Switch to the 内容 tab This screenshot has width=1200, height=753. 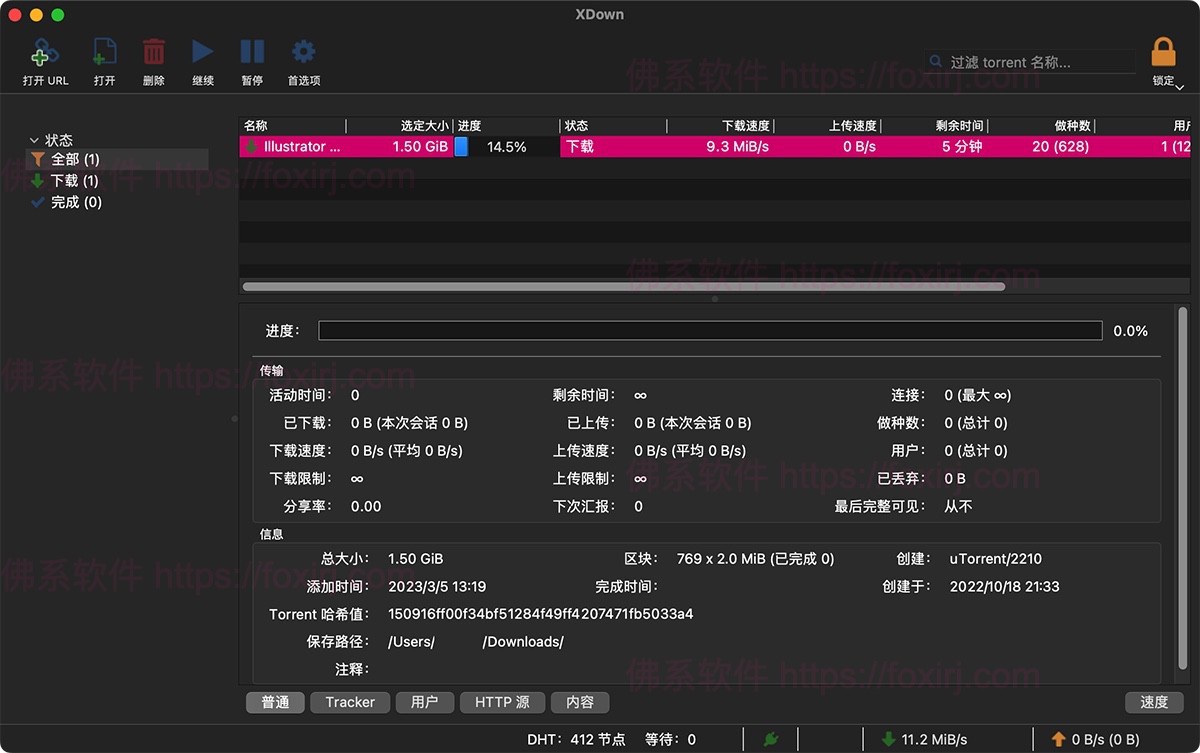tap(580, 702)
